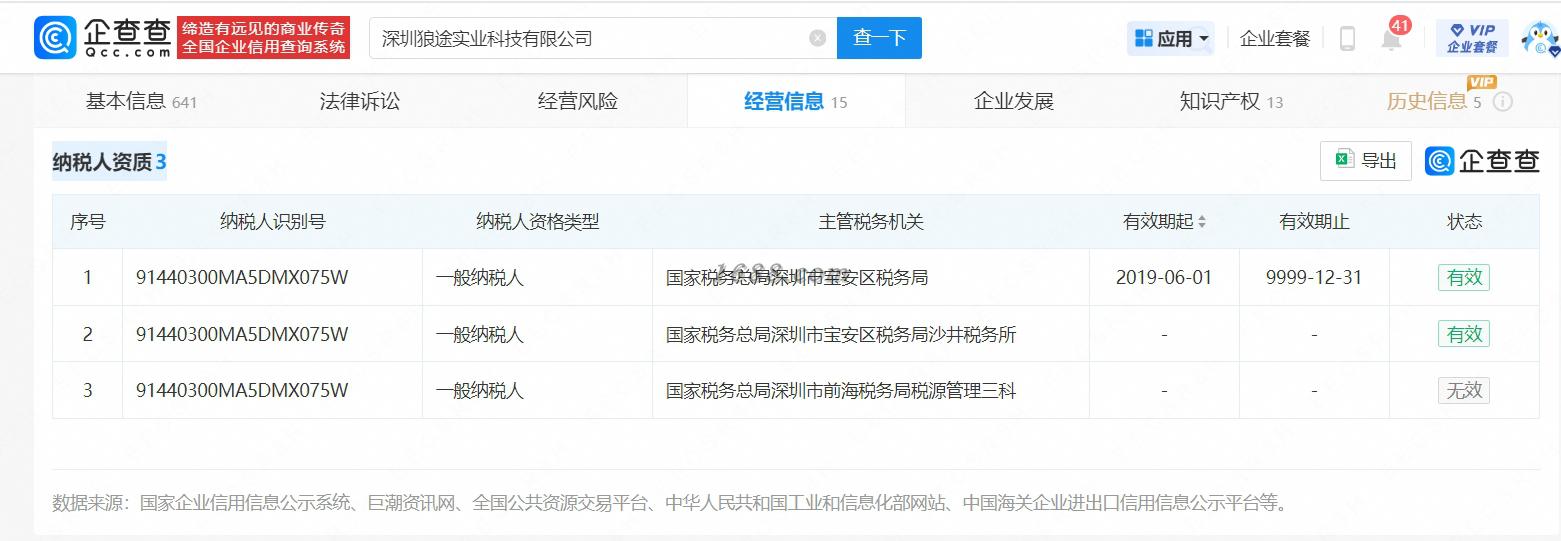Switch to 经营风险 tab
1561x541 pixels.
pyautogui.click(x=578, y=101)
